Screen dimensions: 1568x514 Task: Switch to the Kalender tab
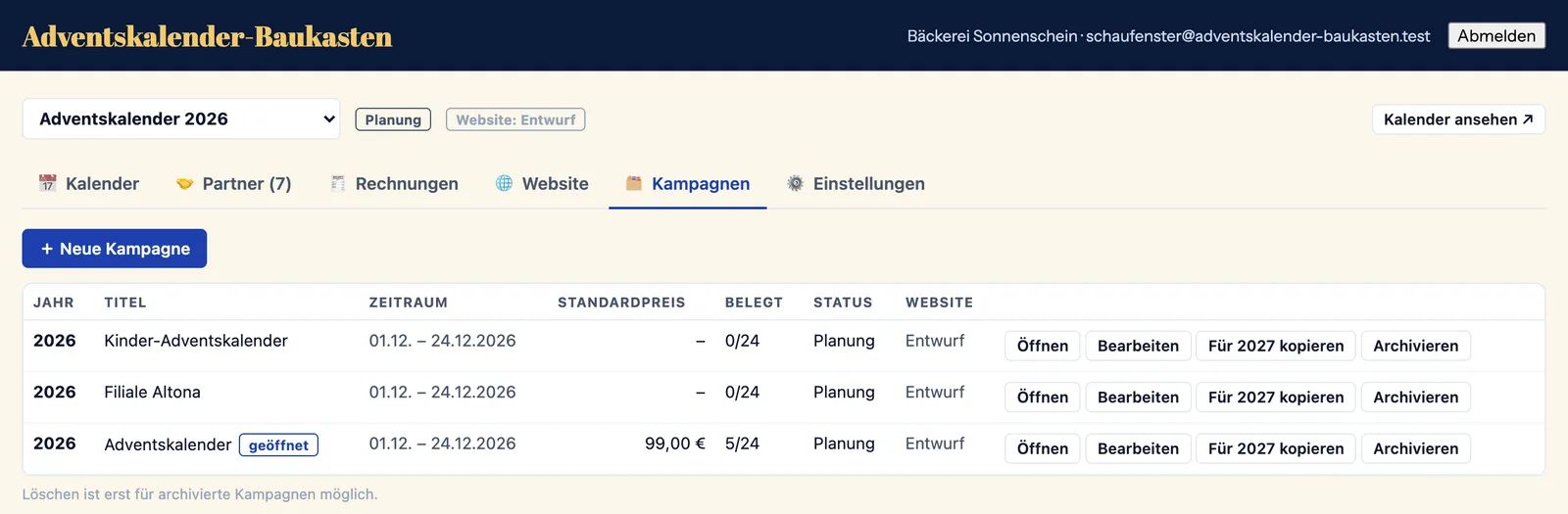point(89,183)
